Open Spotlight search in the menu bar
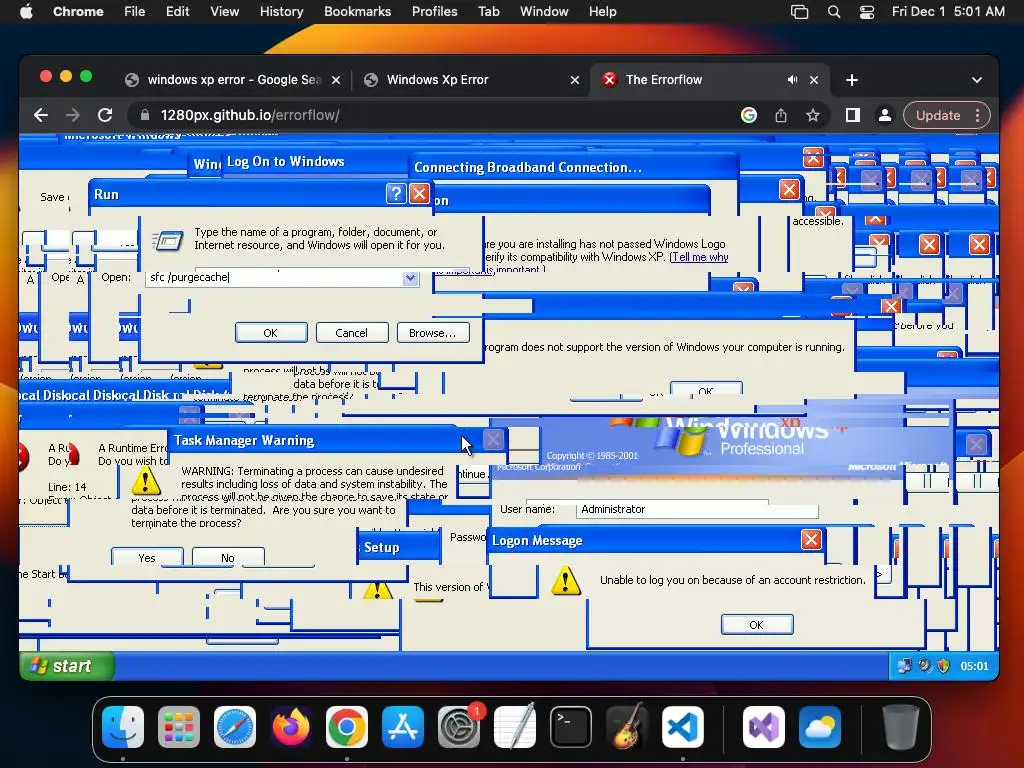 (833, 12)
